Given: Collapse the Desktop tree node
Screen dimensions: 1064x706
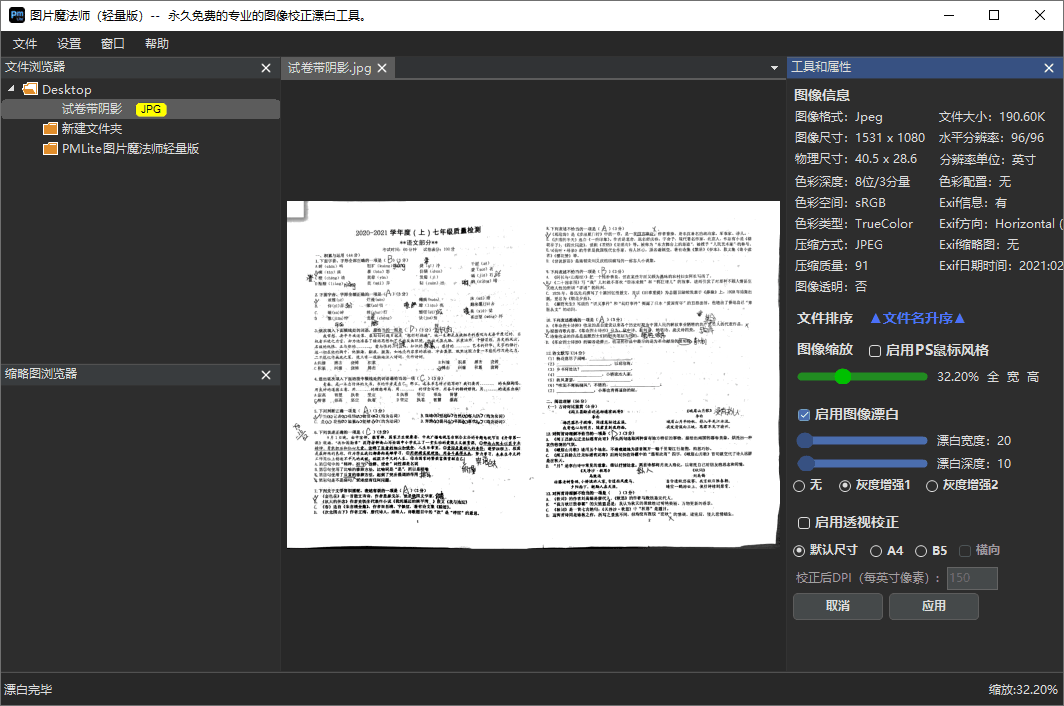Looking at the screenshot, I should (x=13, y=89).
